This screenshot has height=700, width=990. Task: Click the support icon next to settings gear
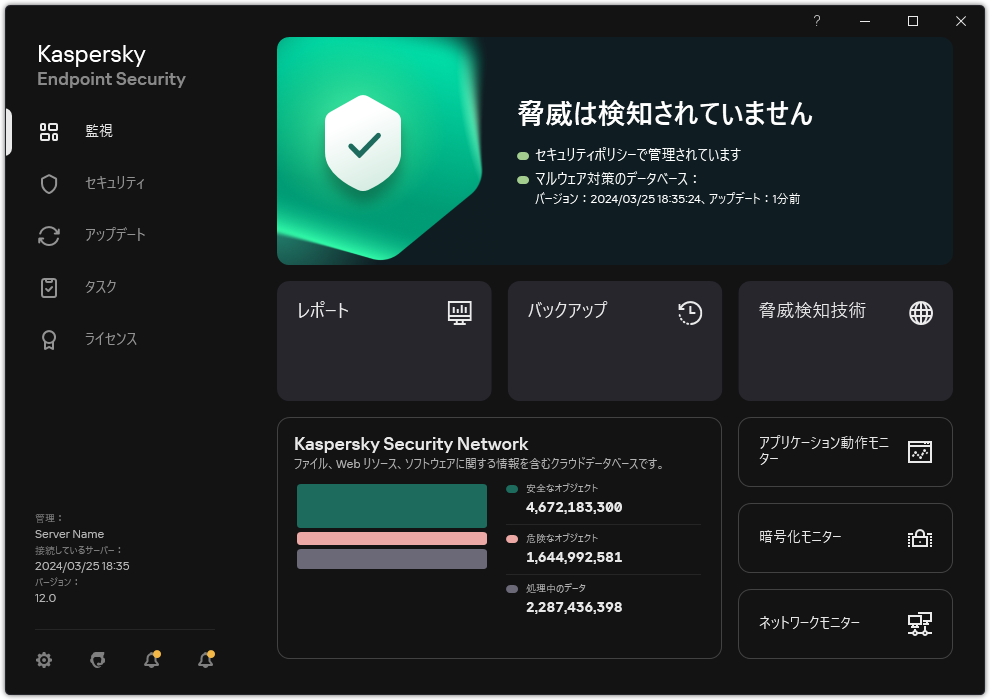click(x=97, y=660)
